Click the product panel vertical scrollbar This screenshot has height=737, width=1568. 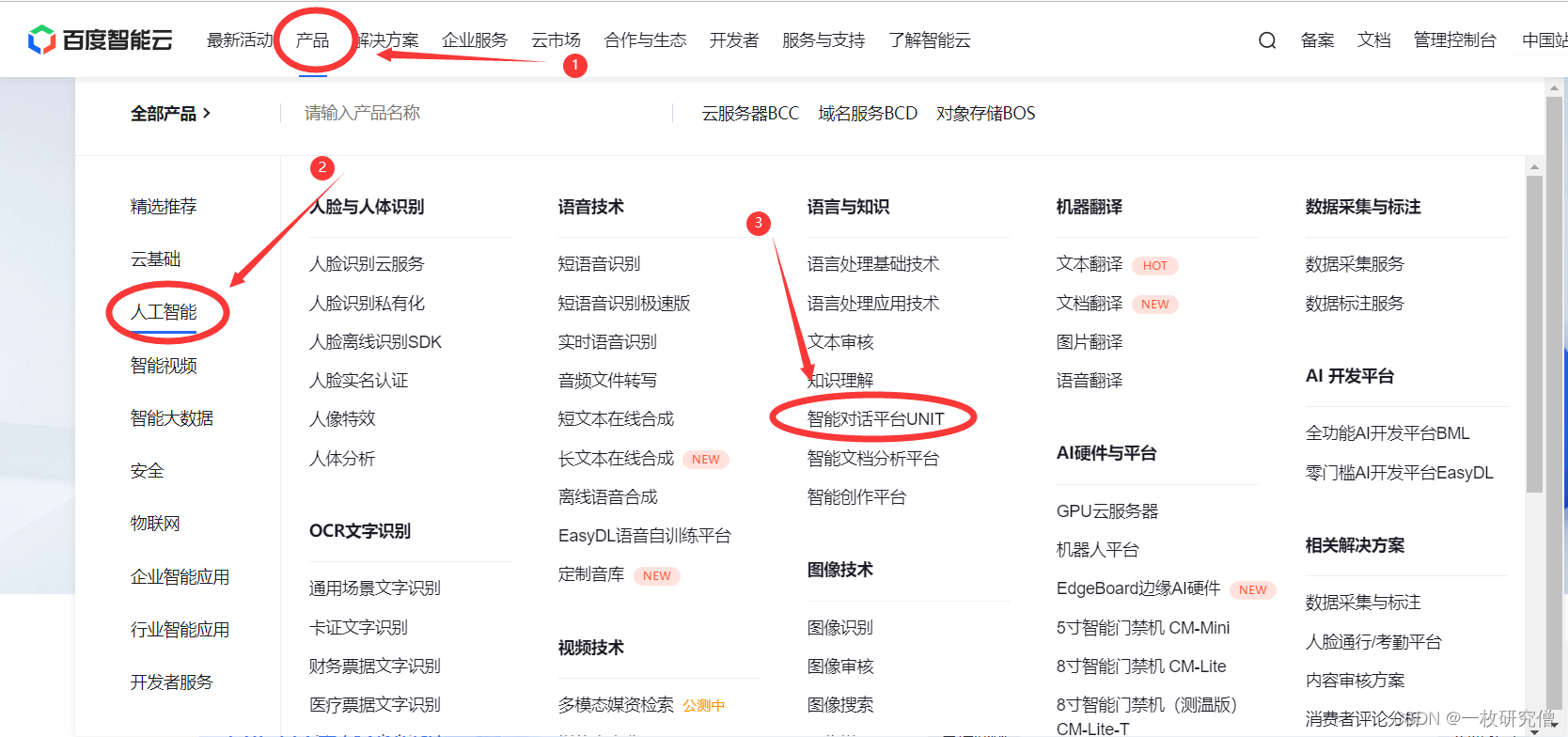tap(1534, 334)
